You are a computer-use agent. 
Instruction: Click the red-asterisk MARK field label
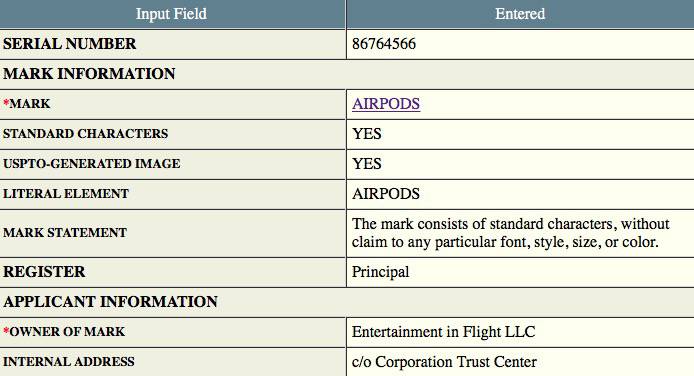(27, 104)
